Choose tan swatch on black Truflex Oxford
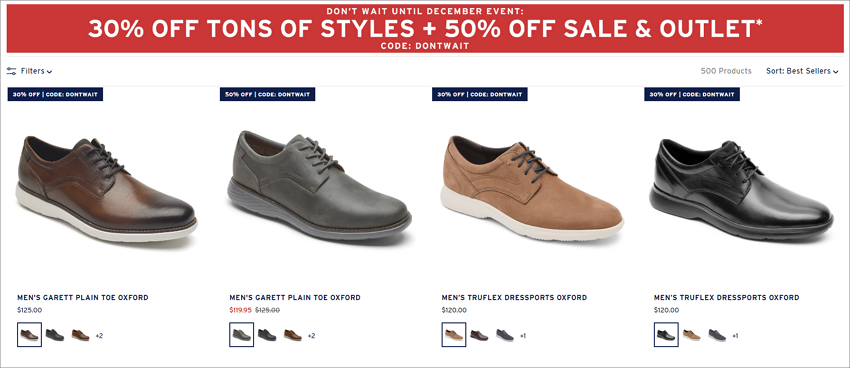 tap(691, 335)
